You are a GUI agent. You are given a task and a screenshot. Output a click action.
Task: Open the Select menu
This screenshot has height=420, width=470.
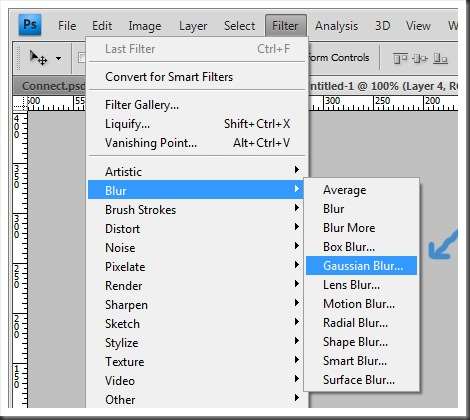239,26
